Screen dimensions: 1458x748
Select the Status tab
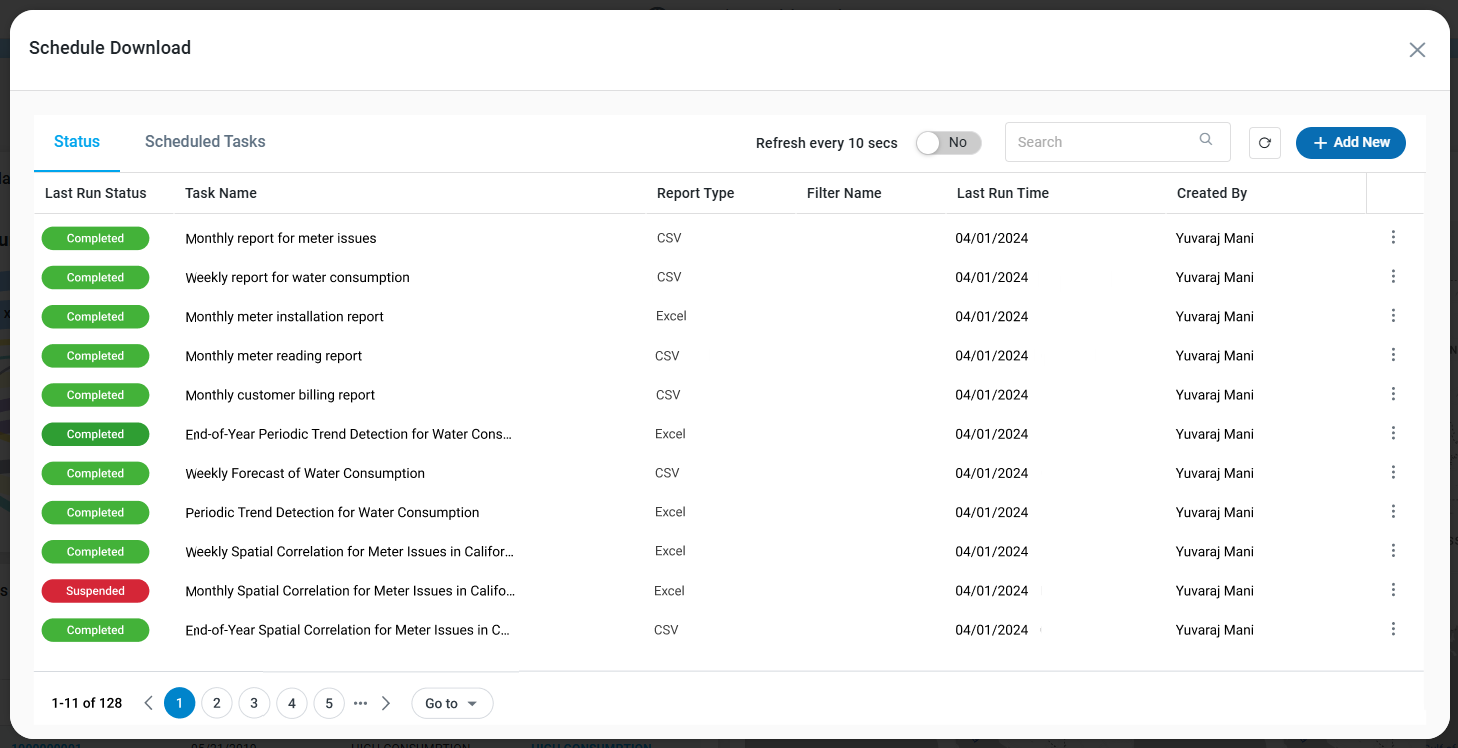(x=77, y=142)
